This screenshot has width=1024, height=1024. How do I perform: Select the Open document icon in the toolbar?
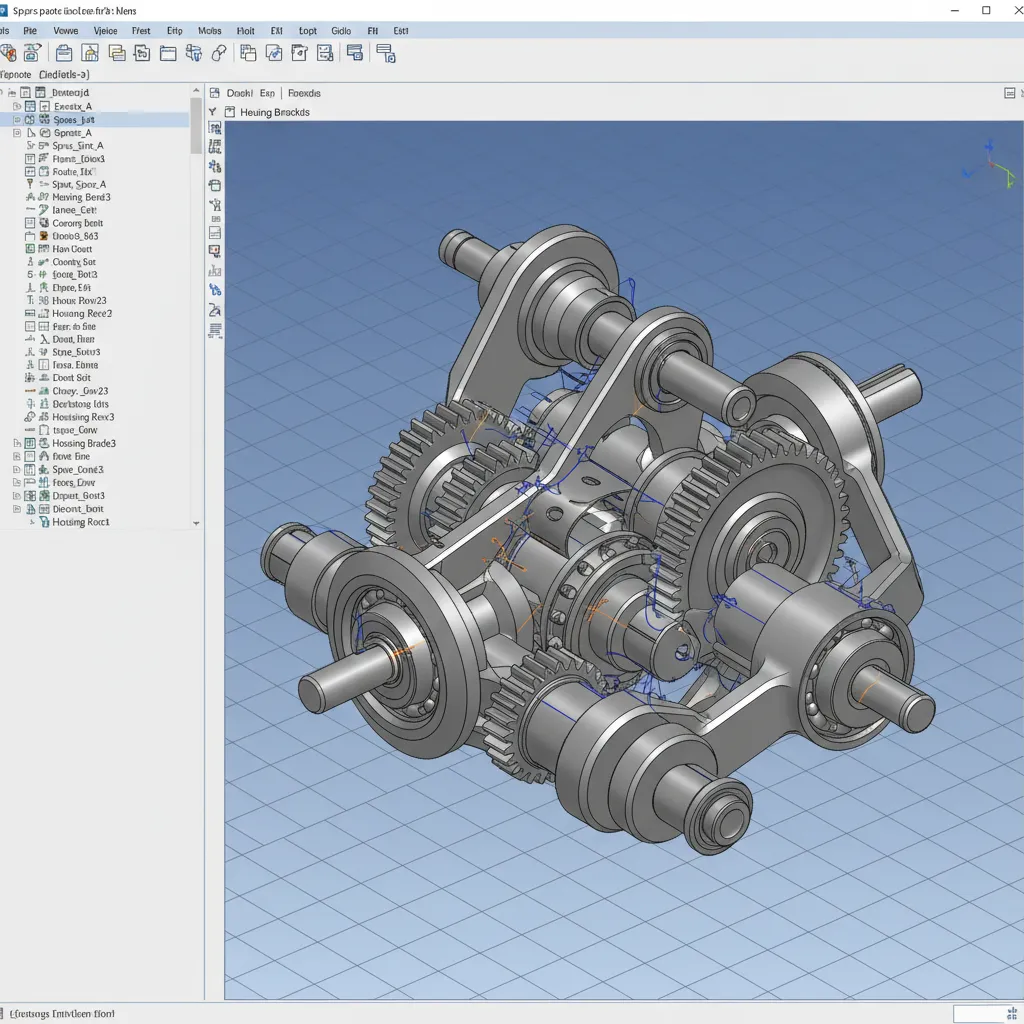(x=62, y=53)
